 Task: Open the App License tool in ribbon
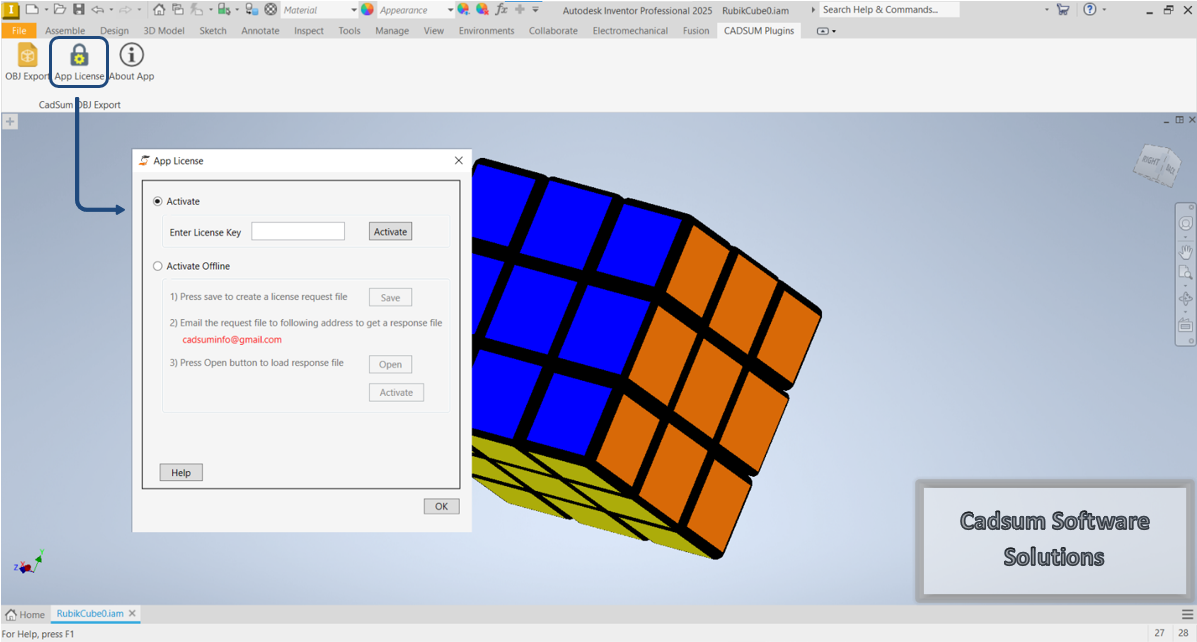point(79,62)
